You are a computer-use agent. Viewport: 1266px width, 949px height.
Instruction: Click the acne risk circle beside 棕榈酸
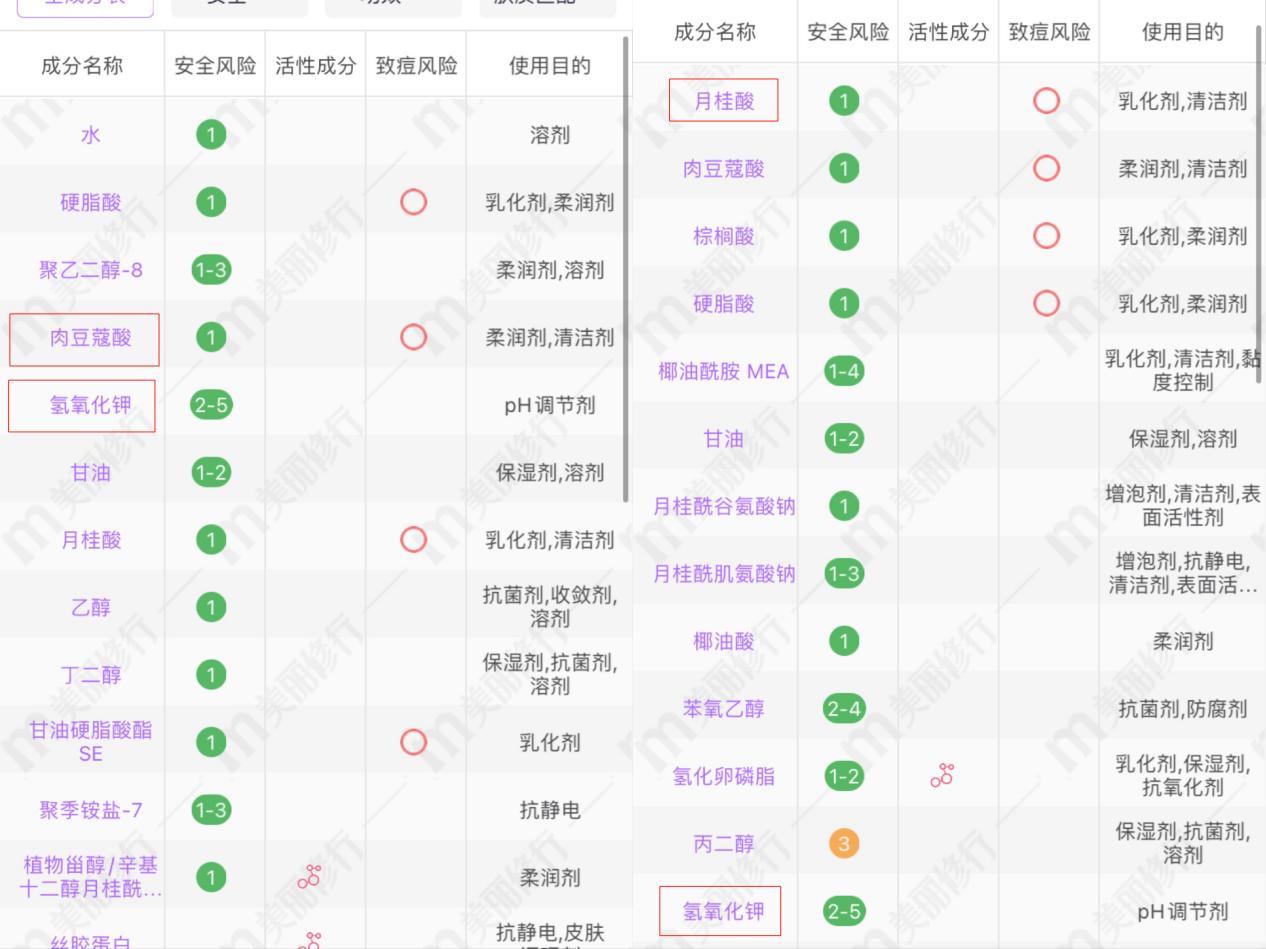[x=1047, y=236]
